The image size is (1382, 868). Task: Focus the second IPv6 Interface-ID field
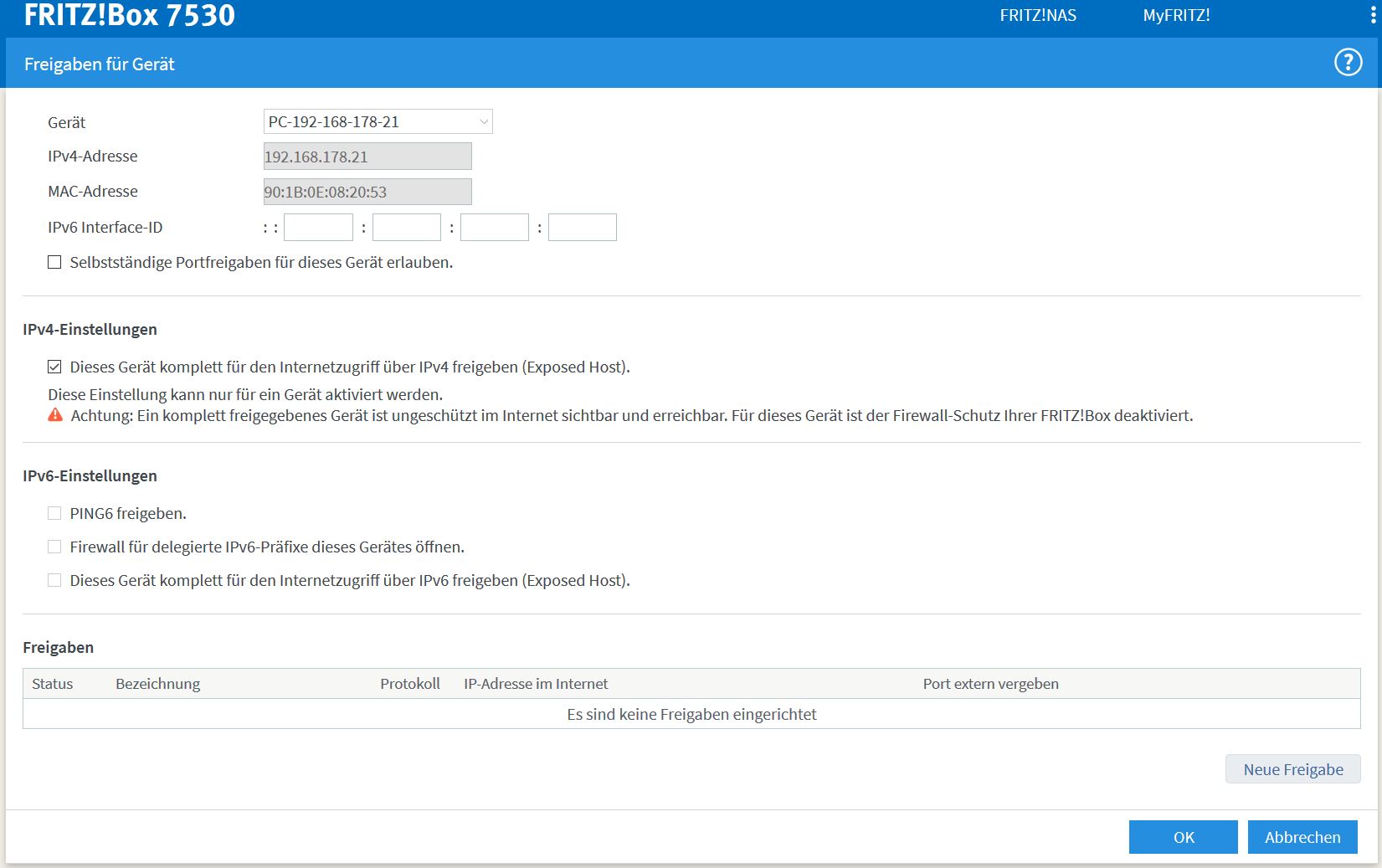[406, 227]
